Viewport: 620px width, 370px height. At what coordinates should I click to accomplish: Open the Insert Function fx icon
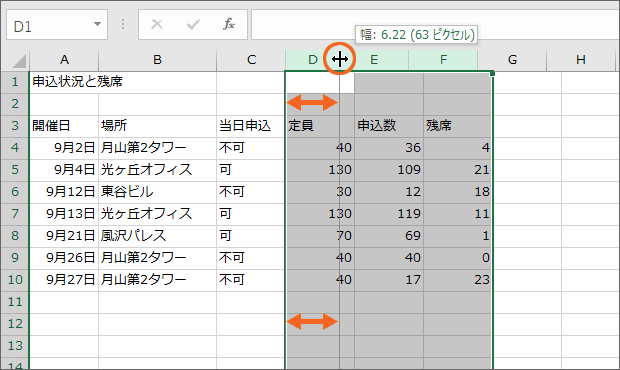pyautogui.click(x=229, y=24)
